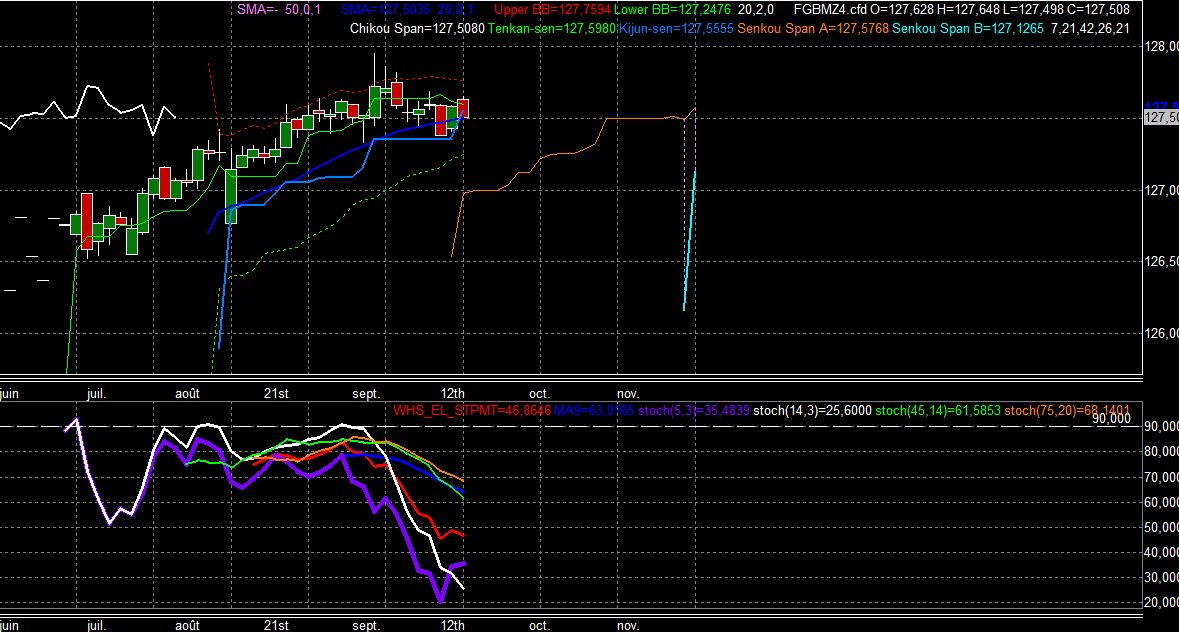The width and height of the screenshot is (1179, 632).
Task: Click the 20,000 stochastic axis label
Action: [x=1161, y=603]
